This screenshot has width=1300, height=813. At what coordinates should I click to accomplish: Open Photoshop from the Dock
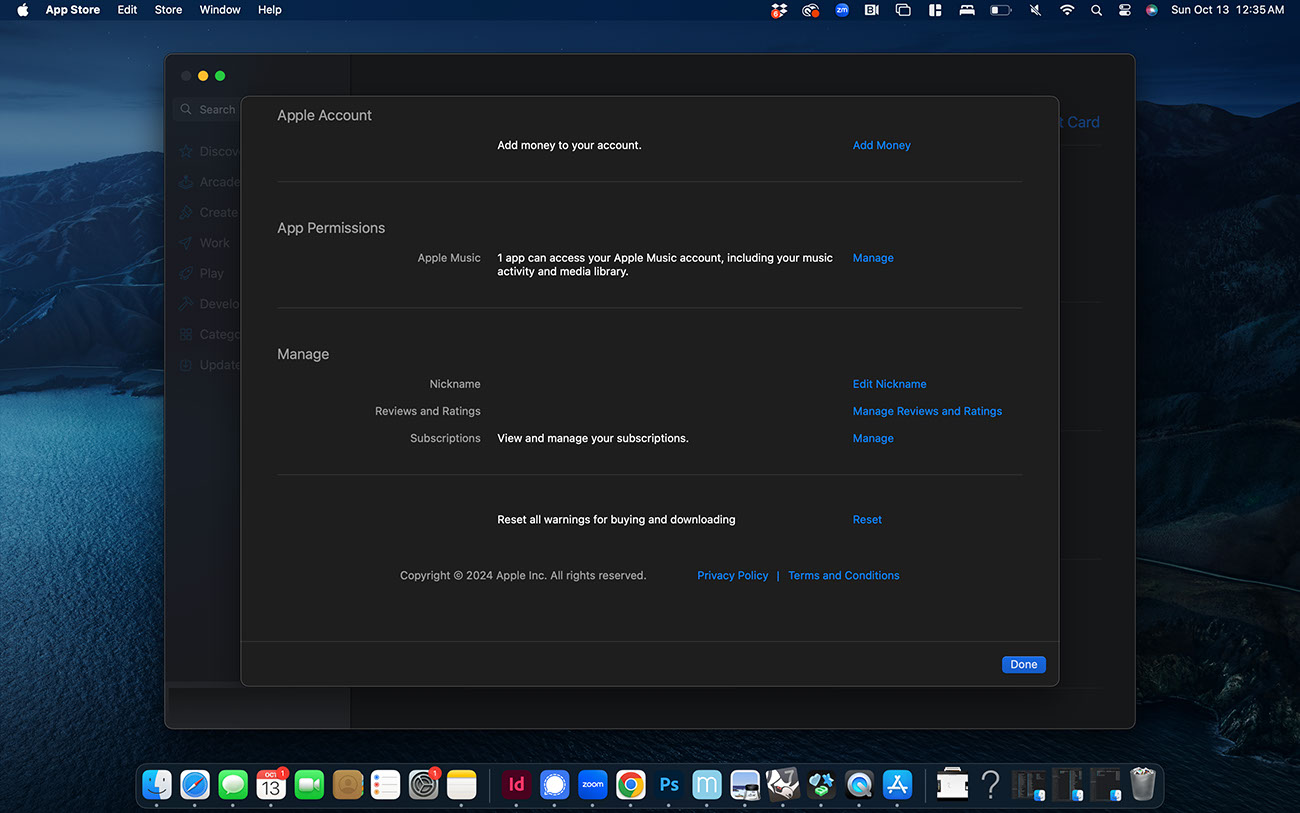pos(669,785)
